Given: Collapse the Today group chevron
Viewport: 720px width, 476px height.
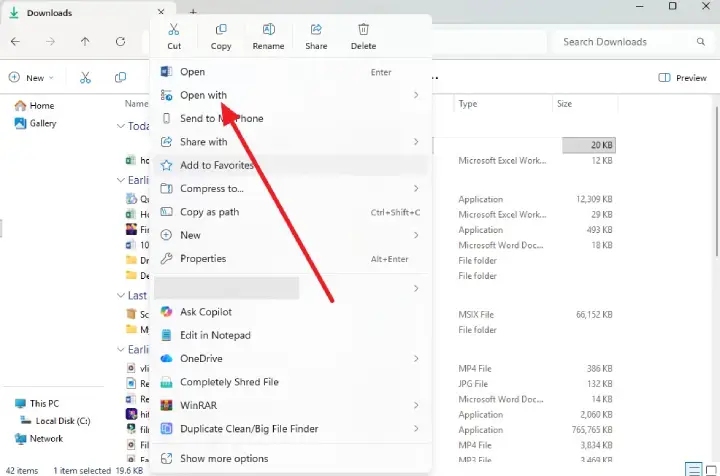Looking at the screenshot, I should (121, 126).
